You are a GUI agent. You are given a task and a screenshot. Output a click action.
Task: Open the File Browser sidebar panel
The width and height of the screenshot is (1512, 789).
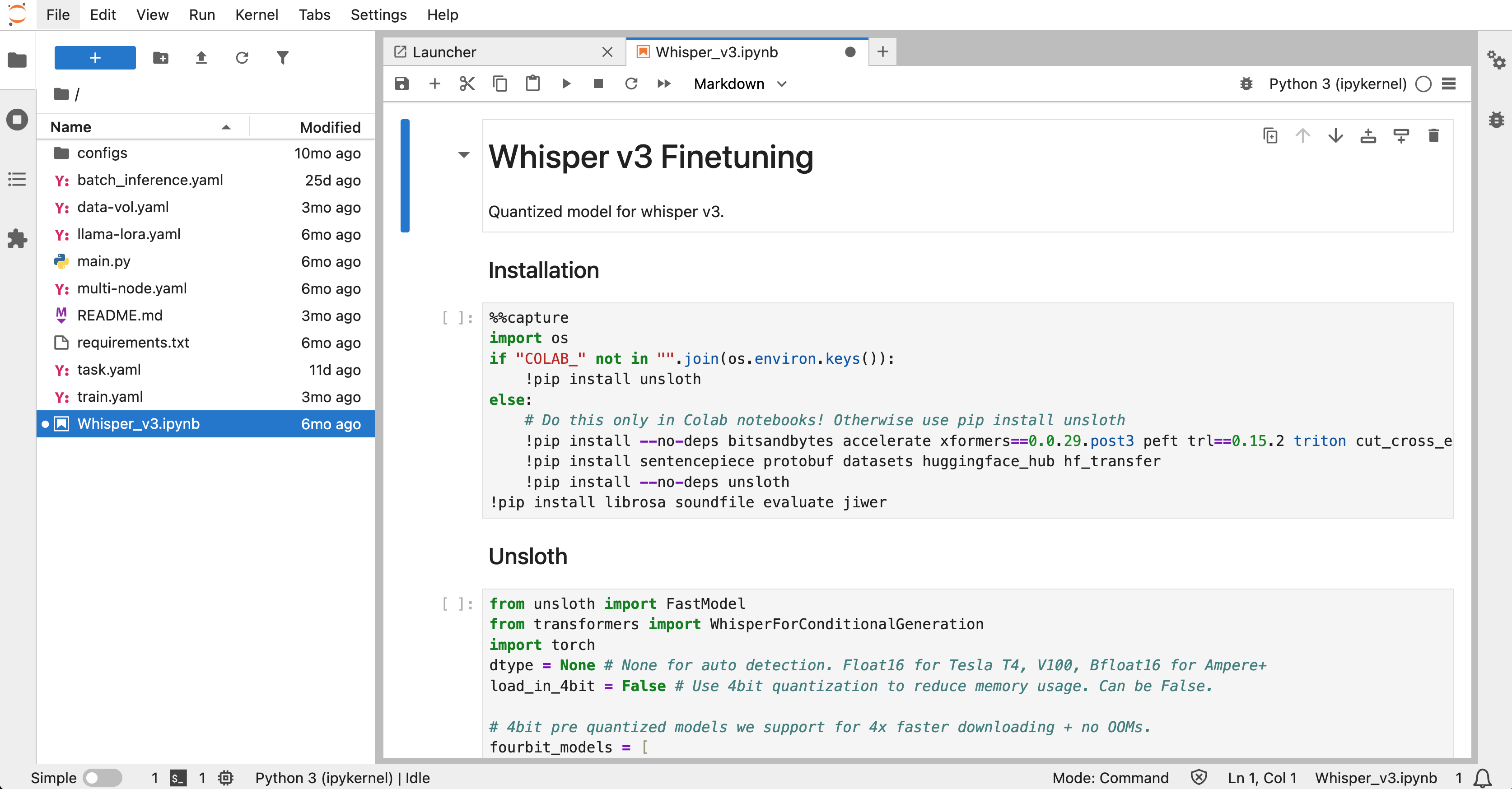pos(17,60)
